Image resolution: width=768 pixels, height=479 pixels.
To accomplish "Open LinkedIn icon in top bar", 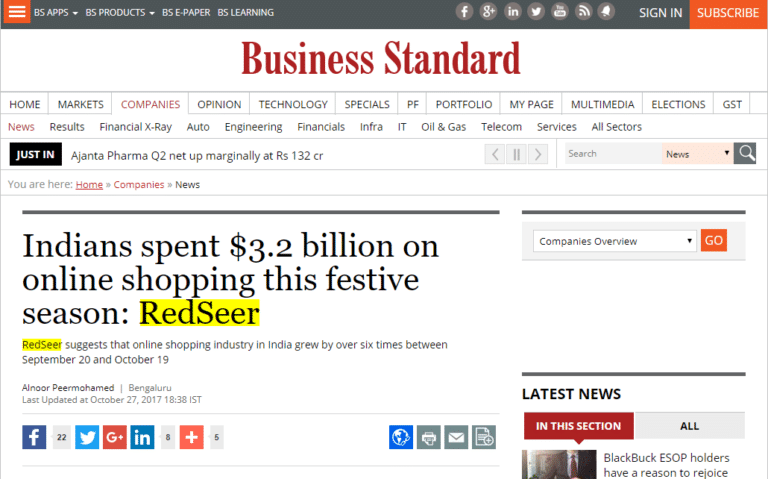I will 512,11.
